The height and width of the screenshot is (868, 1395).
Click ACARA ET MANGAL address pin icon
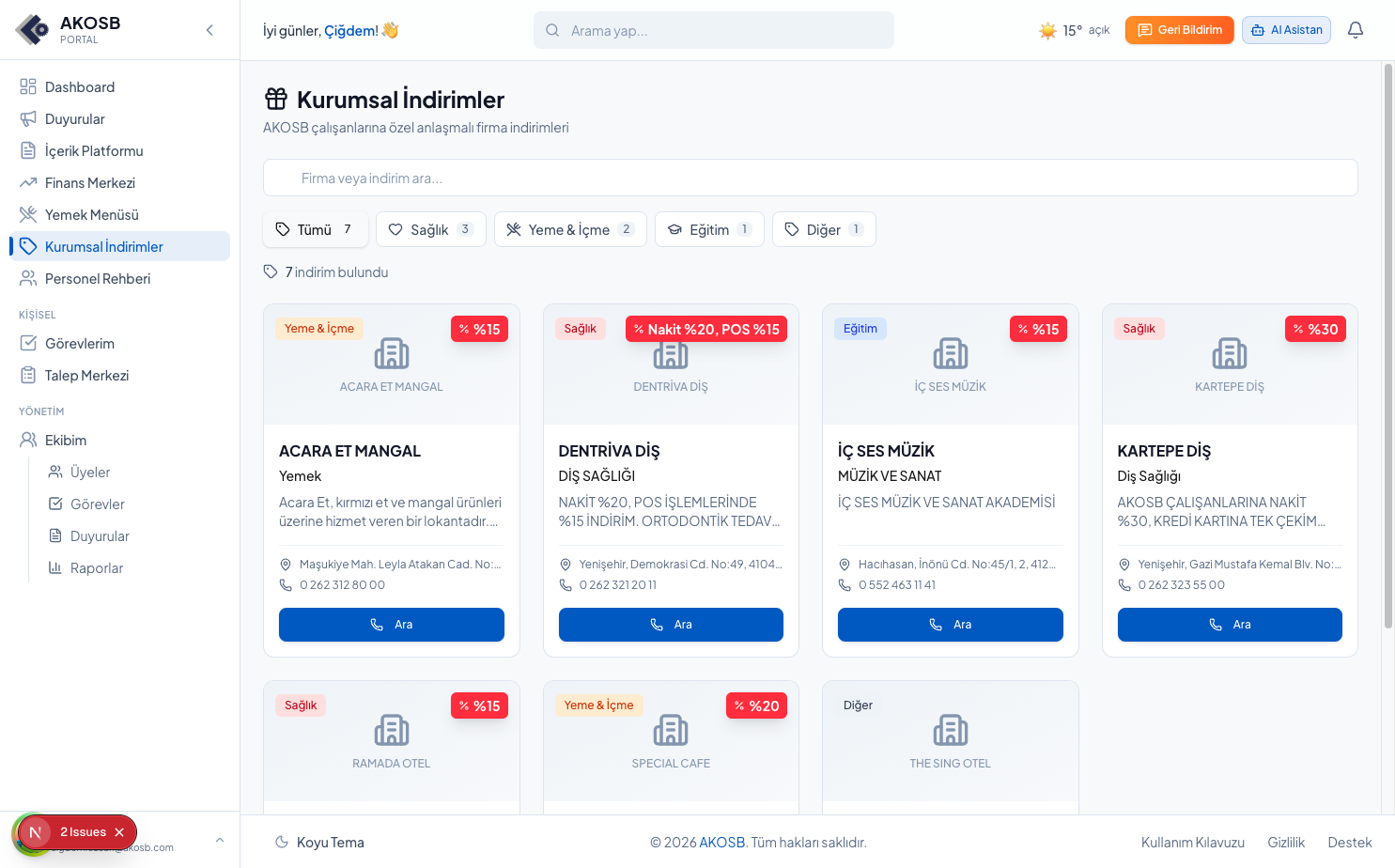coord(286,565)
